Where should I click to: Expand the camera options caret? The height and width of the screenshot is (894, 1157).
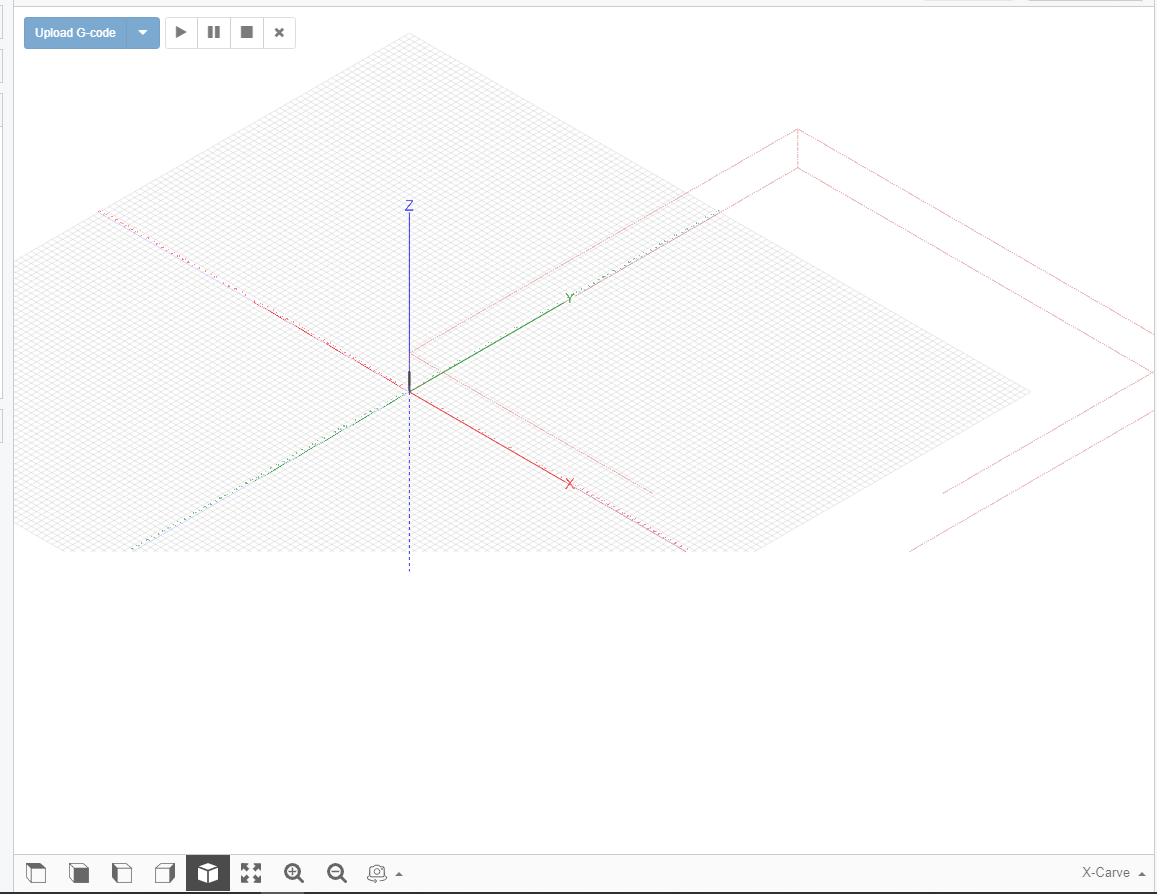[x=399, y=875]
